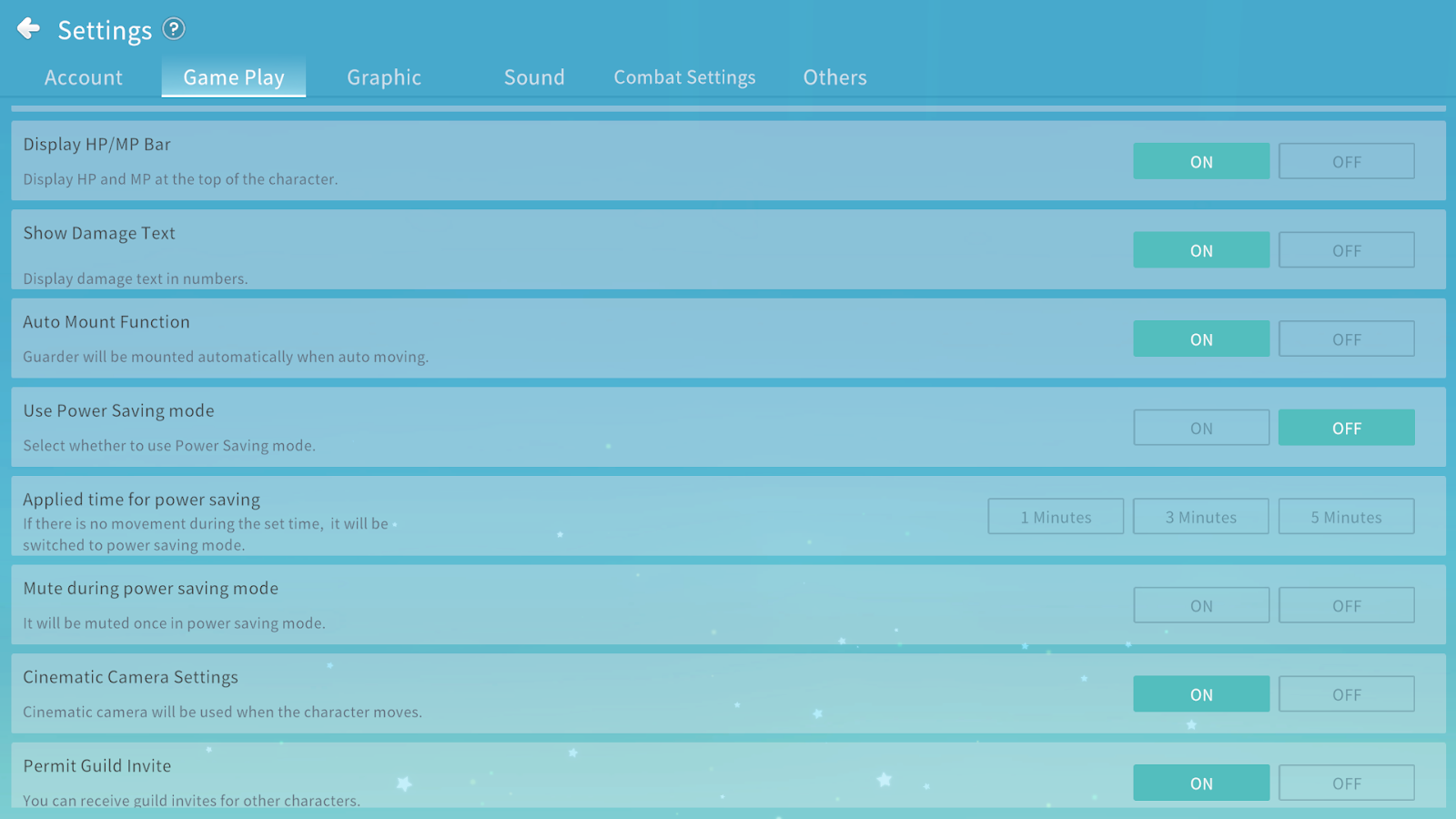Enable Mute during power saving mode
This screenshot has width=1456, height=819.
coord(1201,605)
